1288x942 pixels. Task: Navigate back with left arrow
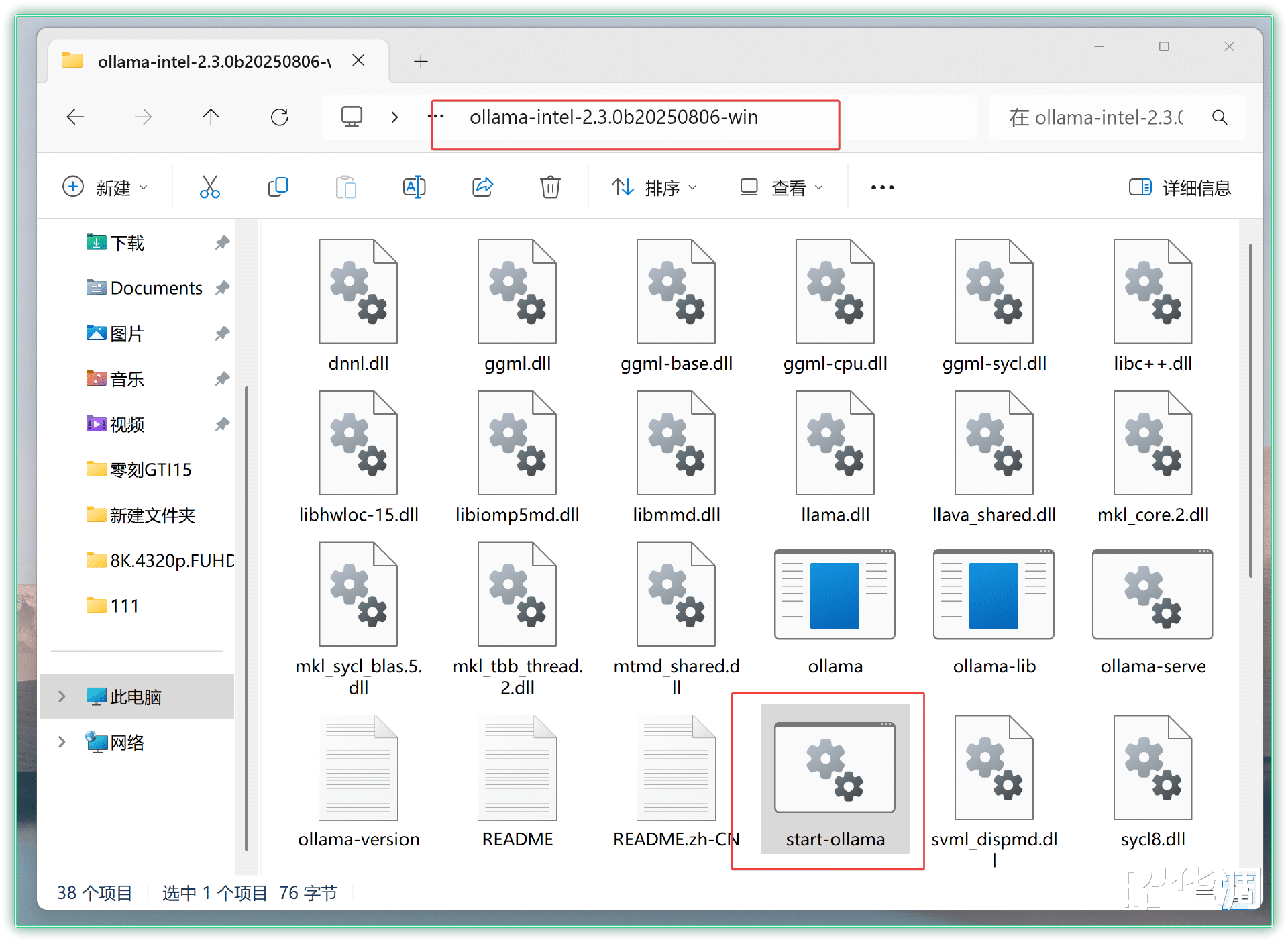click(75, 117)
